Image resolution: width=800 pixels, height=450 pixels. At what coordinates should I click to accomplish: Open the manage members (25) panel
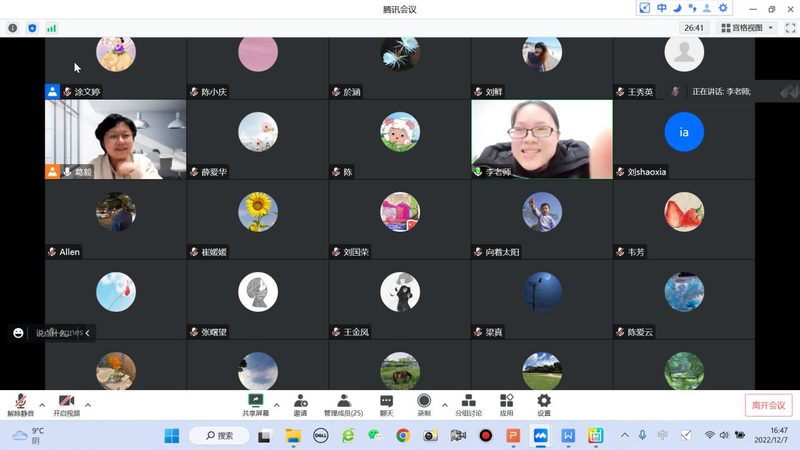point(343,402)
